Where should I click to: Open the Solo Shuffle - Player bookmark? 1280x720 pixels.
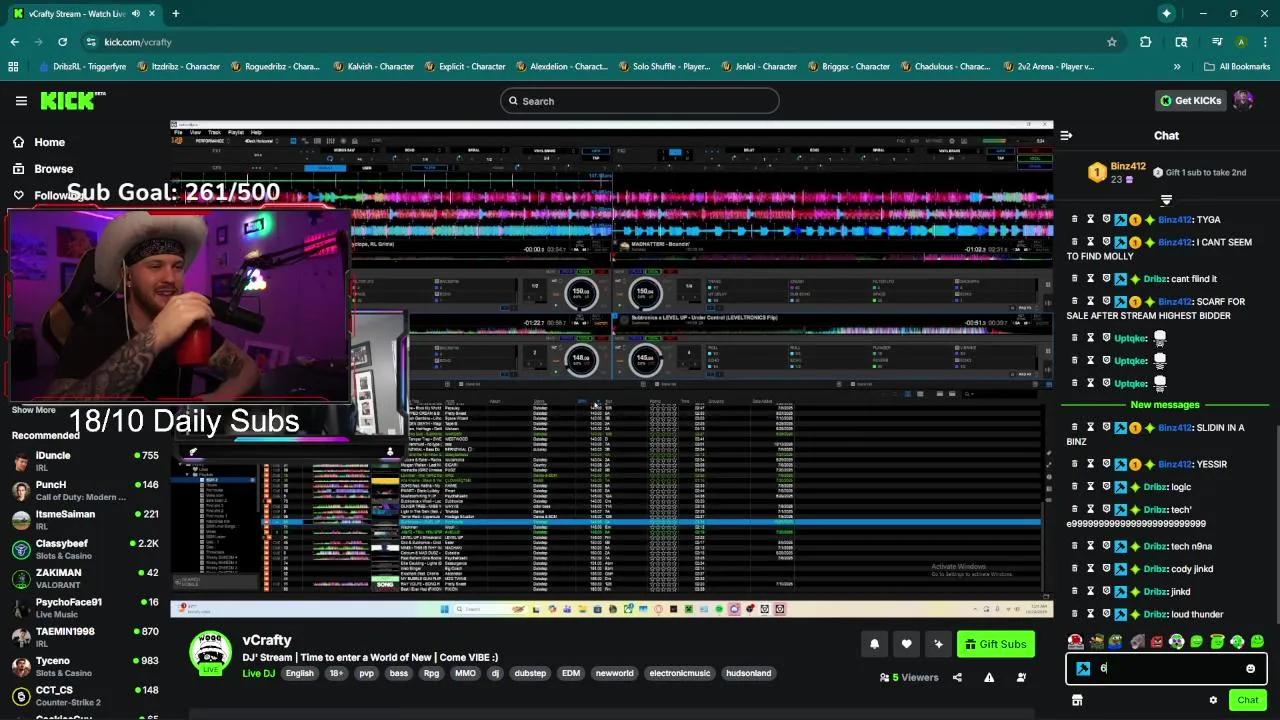662,66
